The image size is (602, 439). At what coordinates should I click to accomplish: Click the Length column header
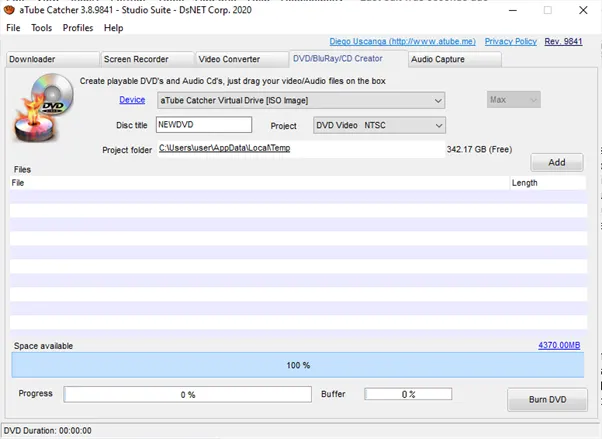pos(548,183)
